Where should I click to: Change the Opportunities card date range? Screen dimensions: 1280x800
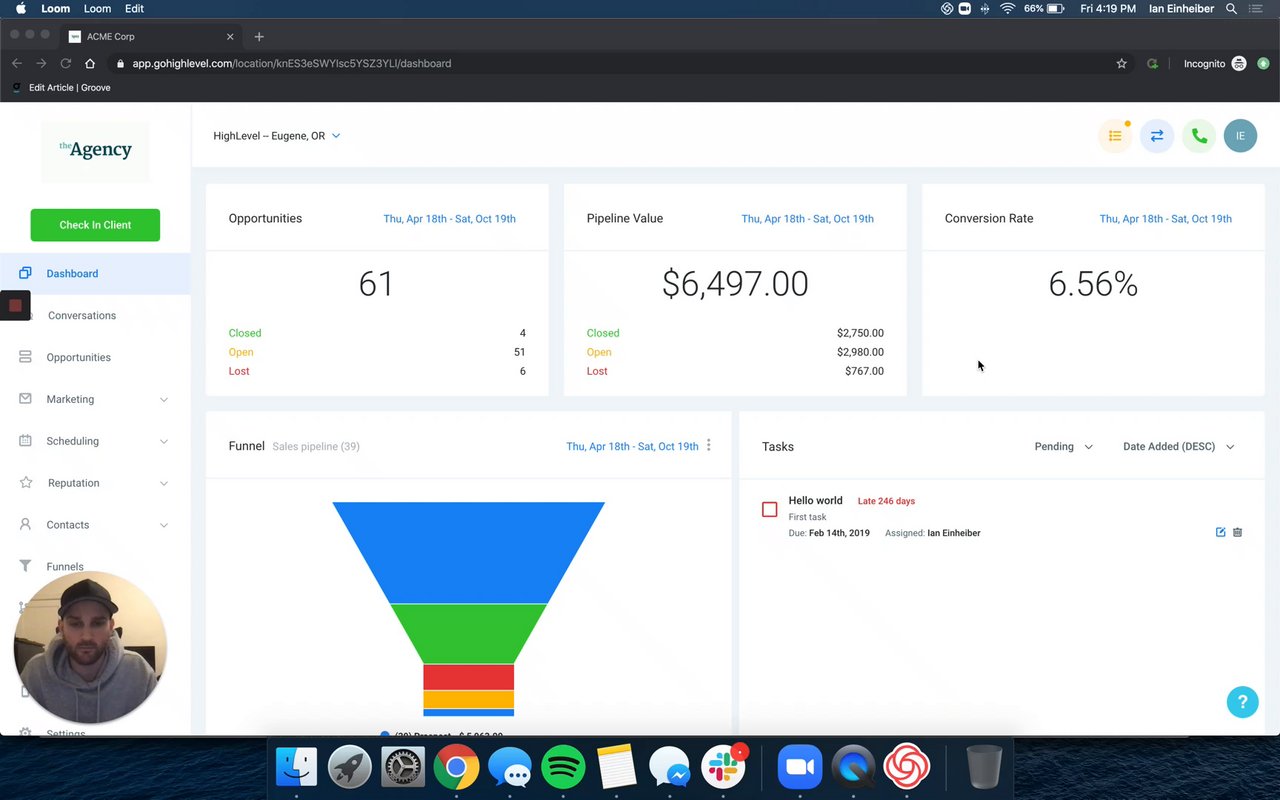click(x=450, y=218)
